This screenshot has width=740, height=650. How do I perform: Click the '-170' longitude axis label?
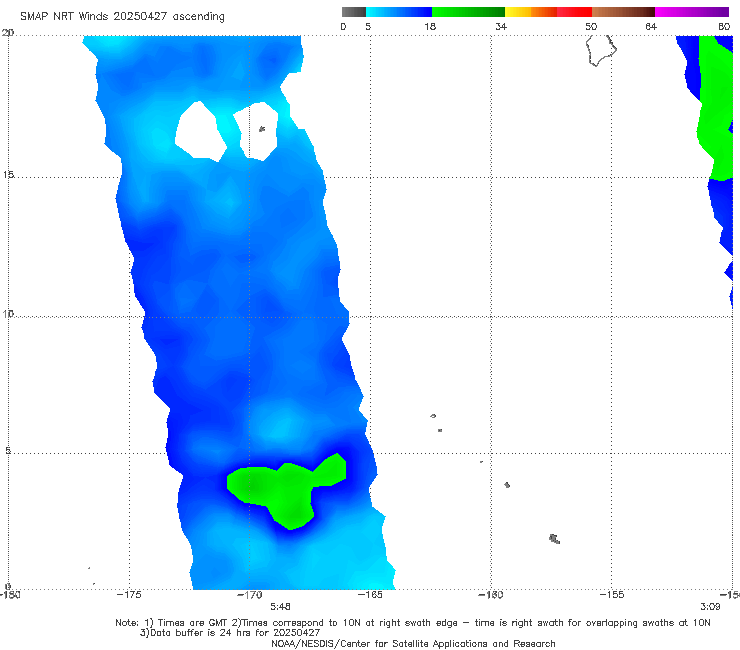[x=249, y=594]
